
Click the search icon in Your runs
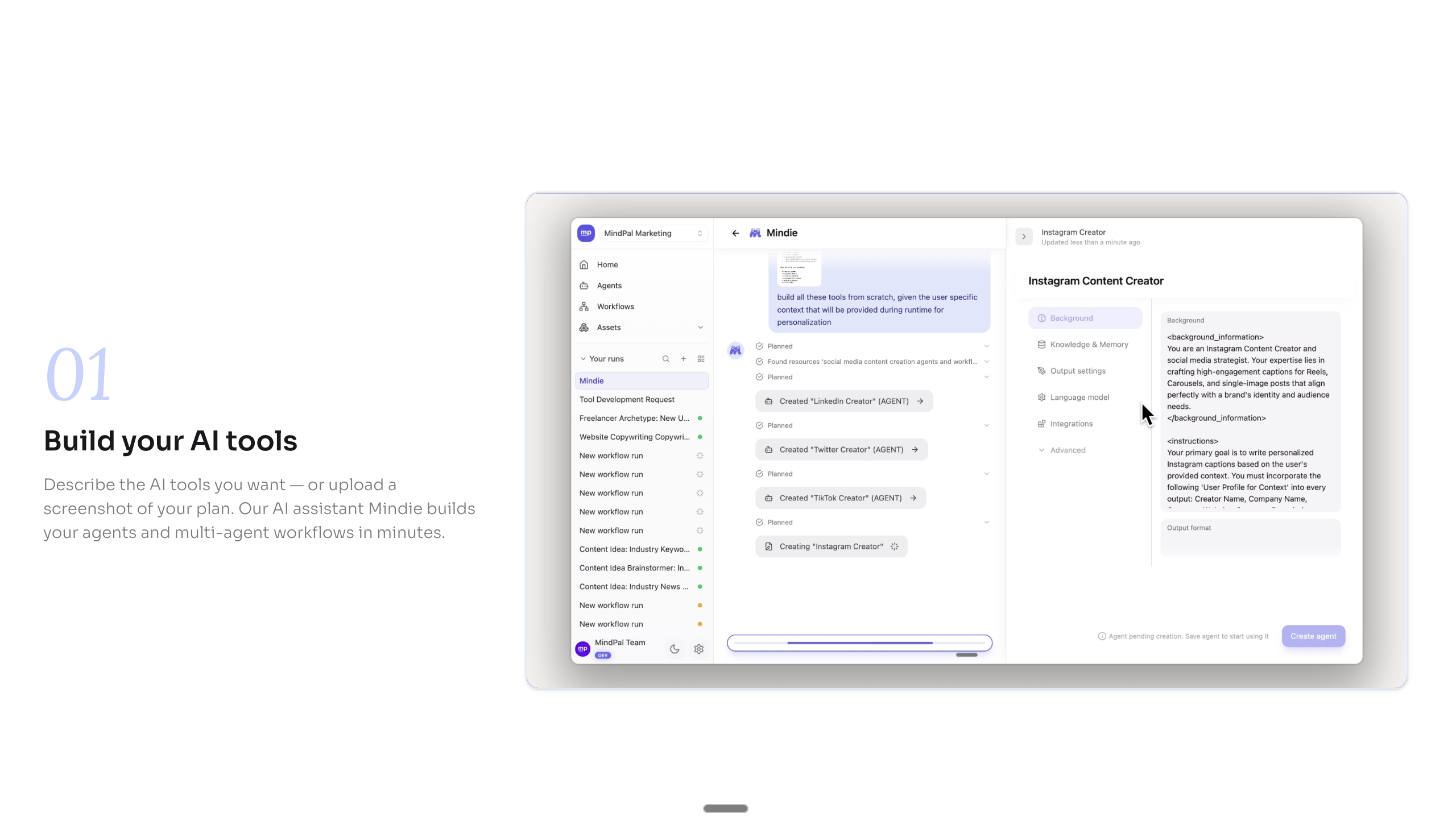click(665, 359)
